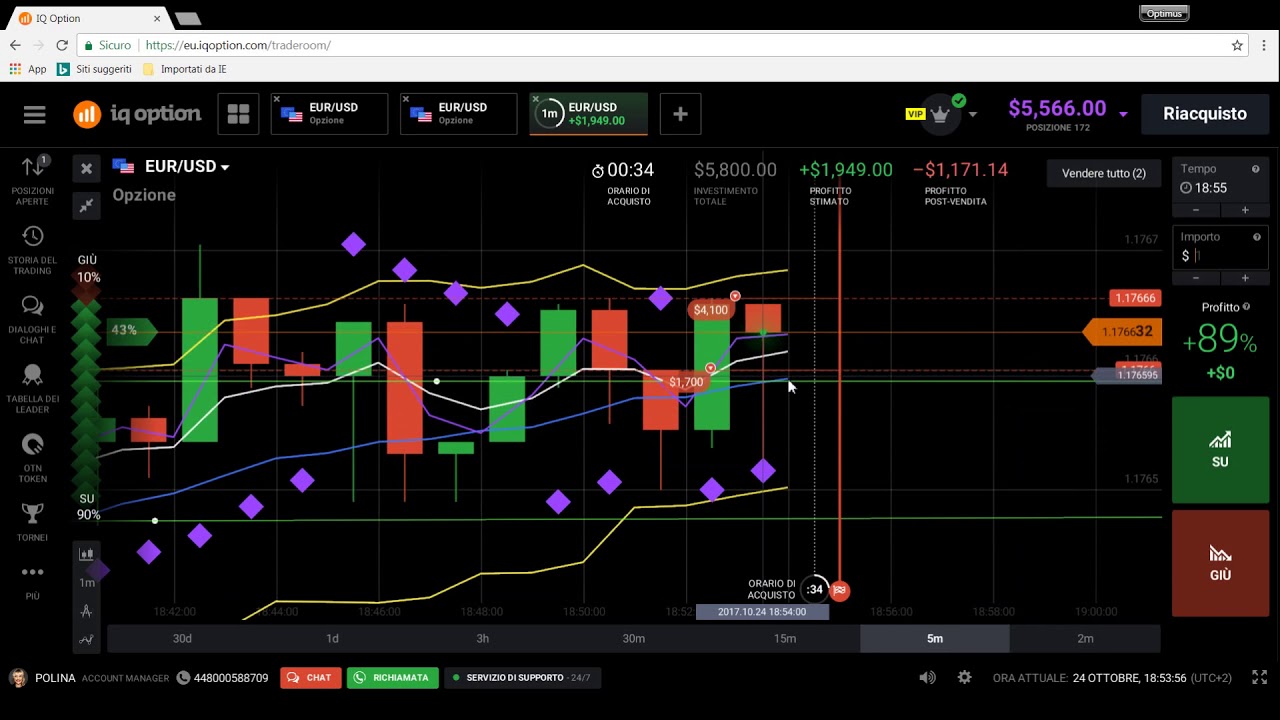This screenshot has height=720, width=1280.
Task: Open Storia del Trading panel
Action: coord(33,250)
